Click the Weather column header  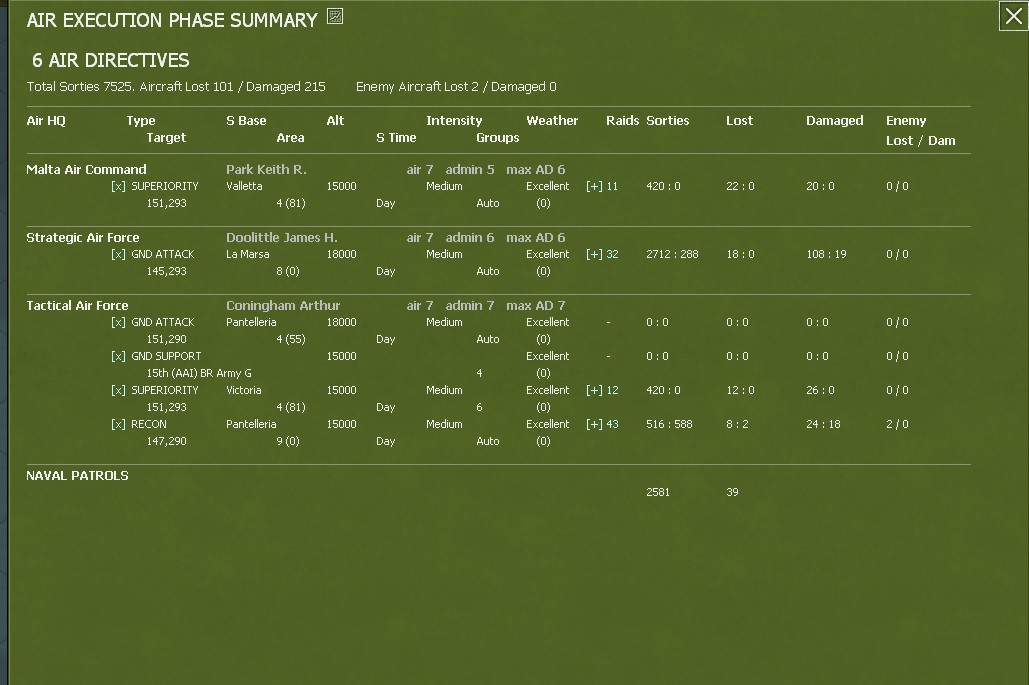(x=552, y=121)
